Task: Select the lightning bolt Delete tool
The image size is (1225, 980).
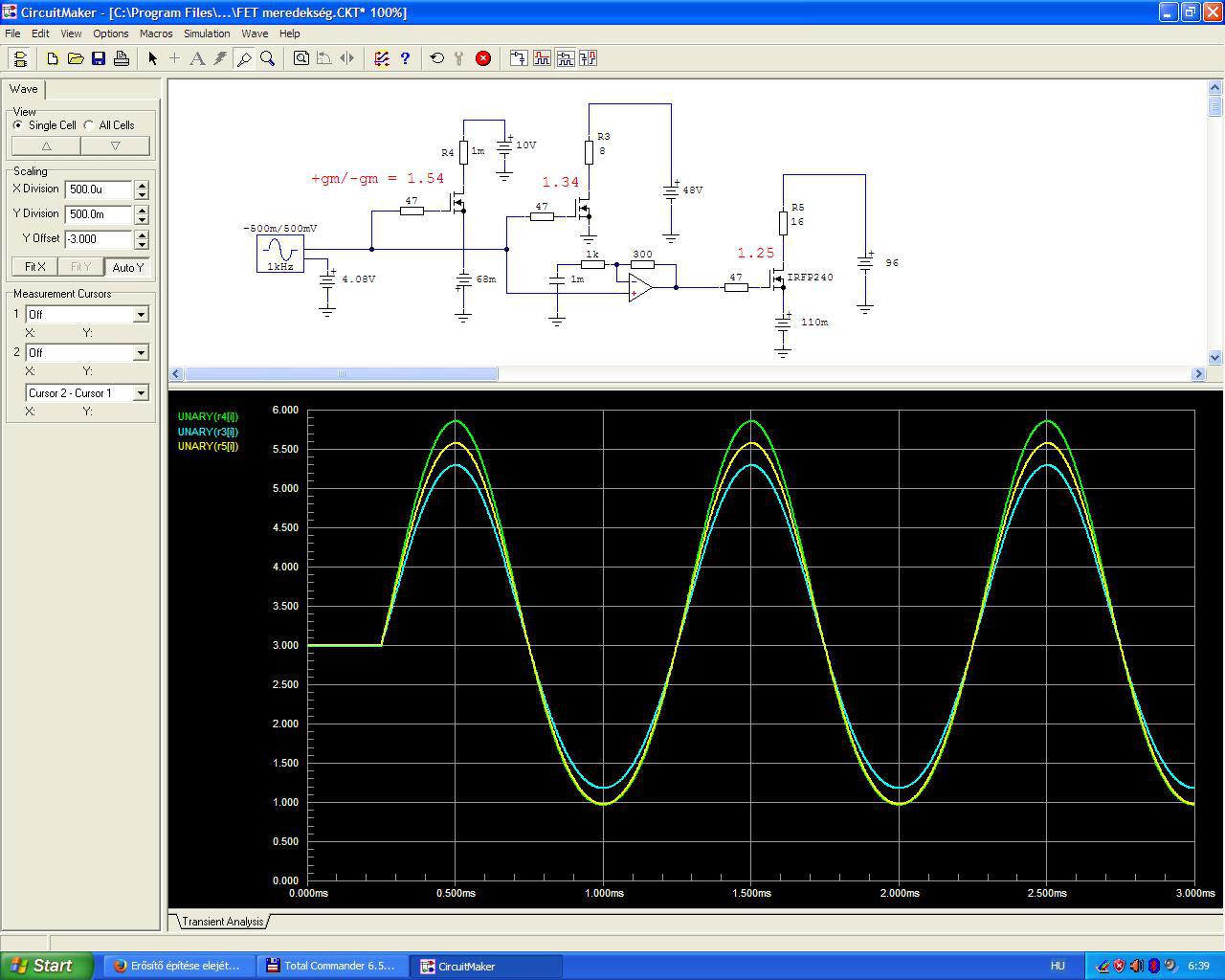Action: pos(220,58)
